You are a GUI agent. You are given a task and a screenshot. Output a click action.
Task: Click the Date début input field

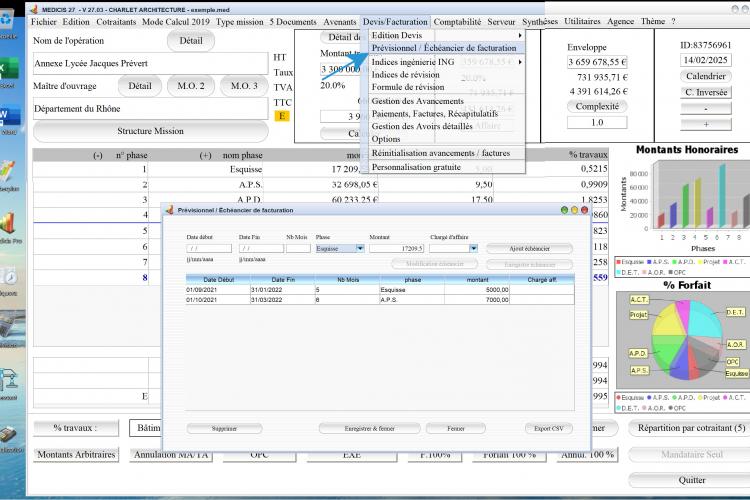click(209, 248)
